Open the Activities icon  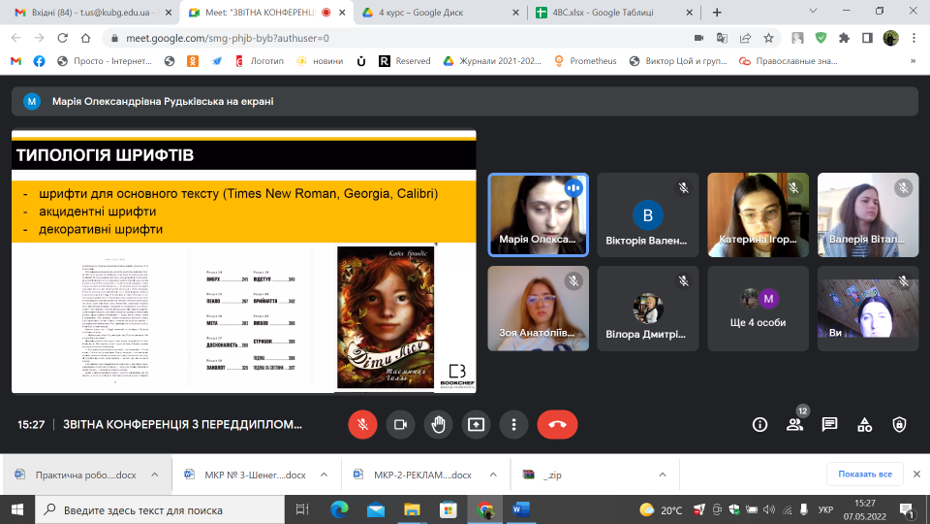pyautogui.click(x=864, y=424)
